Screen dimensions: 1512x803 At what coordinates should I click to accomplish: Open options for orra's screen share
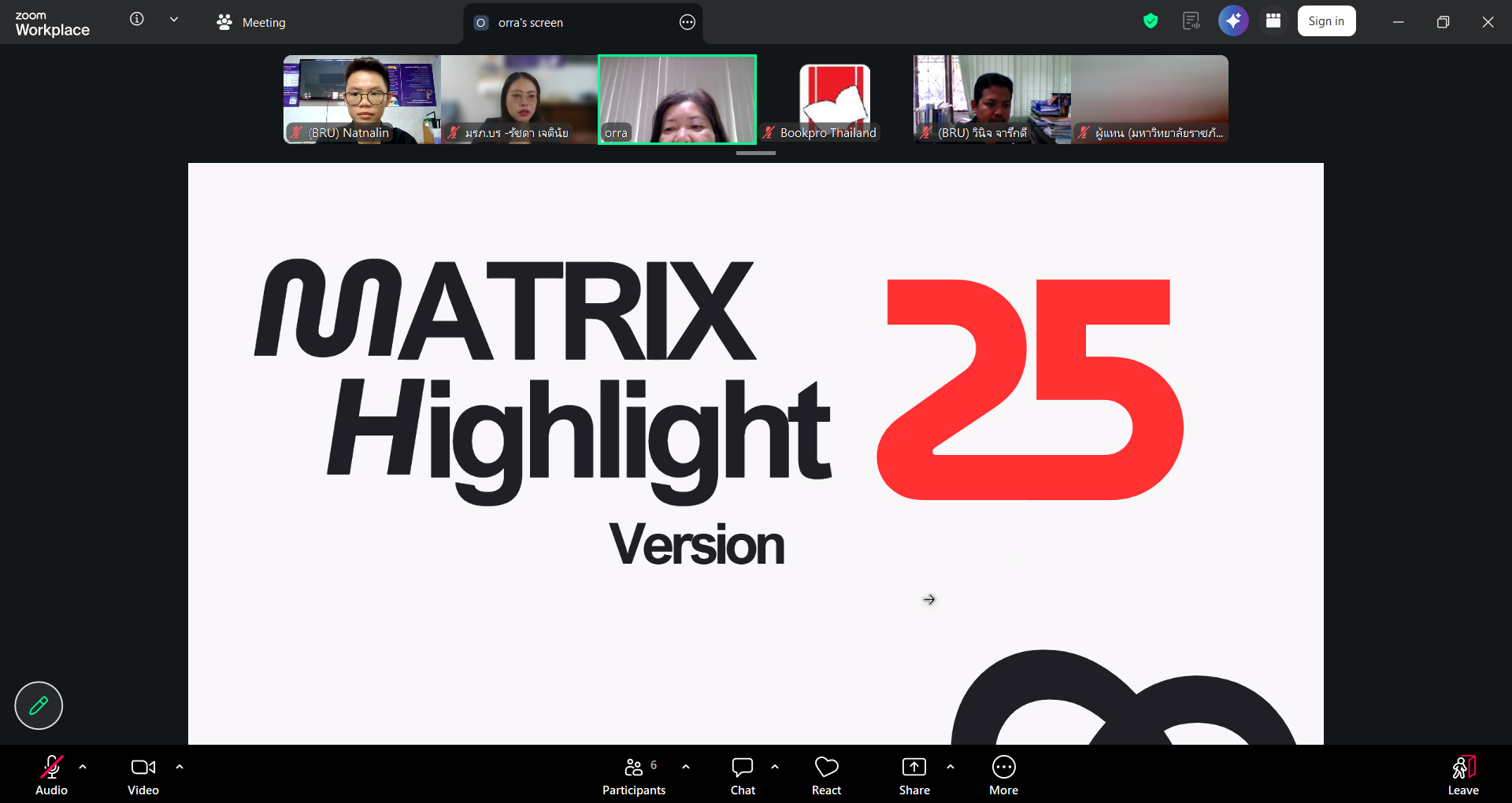coord(687,23)
